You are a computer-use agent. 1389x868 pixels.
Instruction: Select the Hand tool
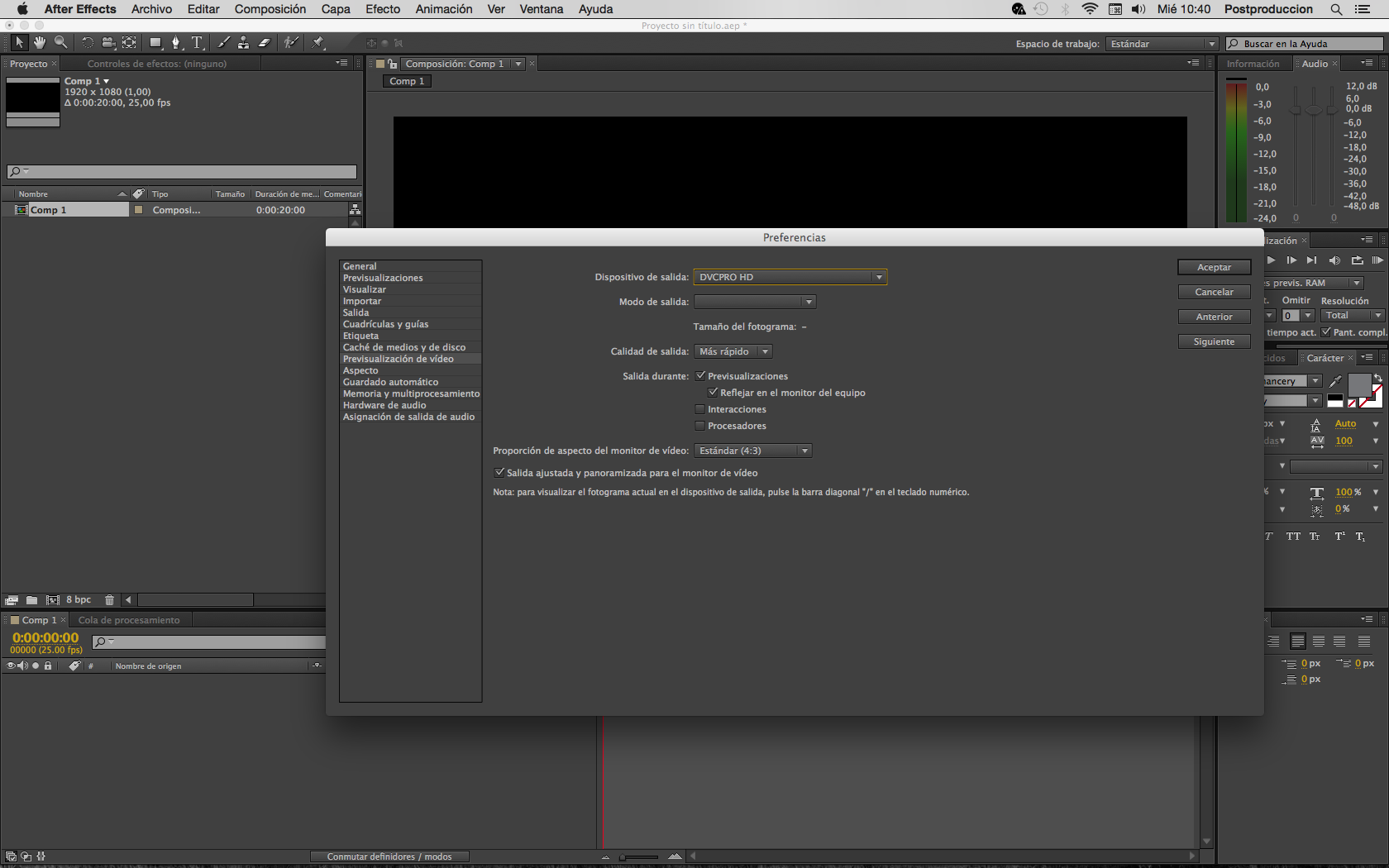coord(40,42)
